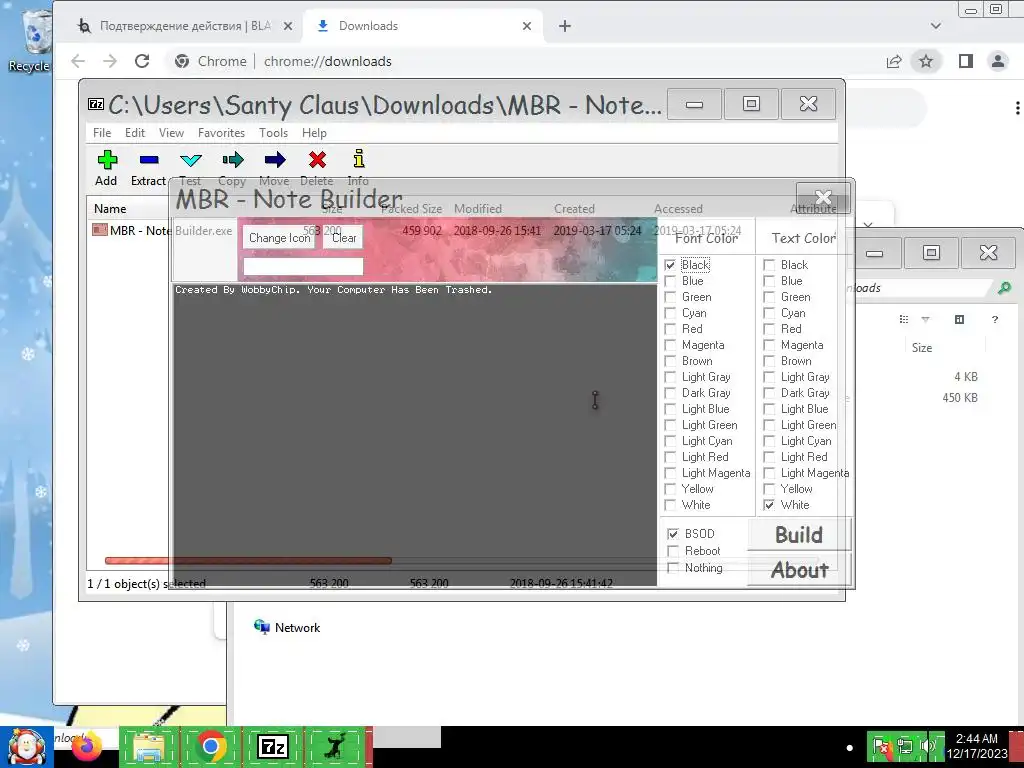The height and width of the screenshot is (768, 1024).
Task: Click taskbar clock showing 2:44 AM
Action: coord(977,746)
